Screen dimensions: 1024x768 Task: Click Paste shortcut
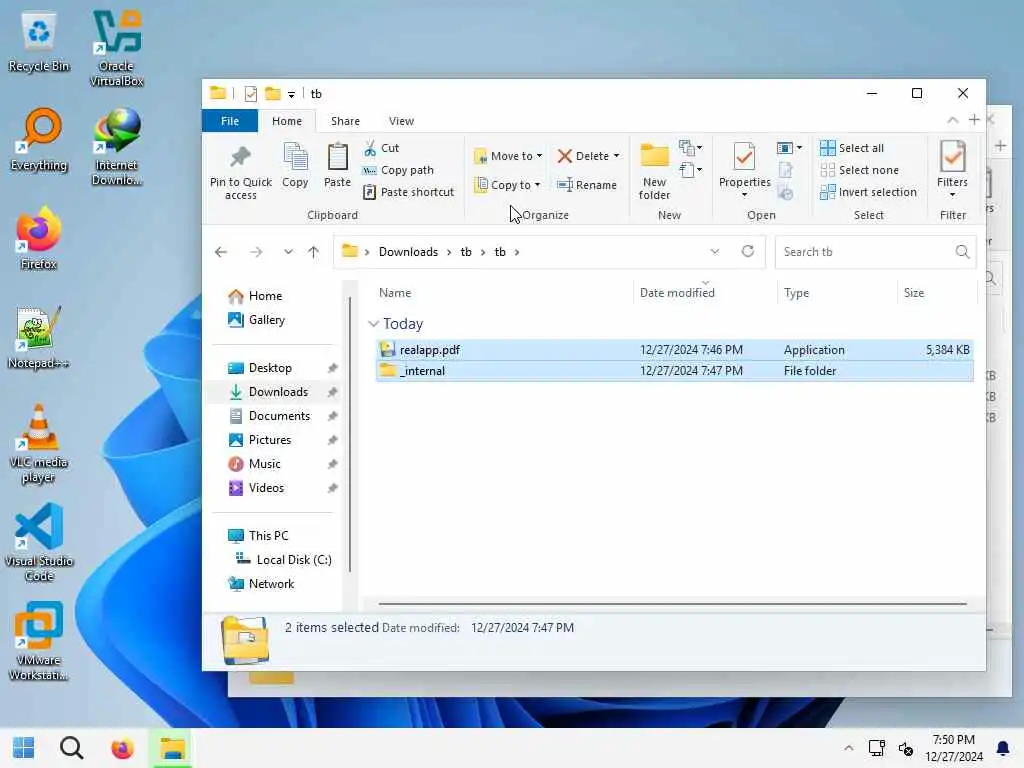(409, 192)
